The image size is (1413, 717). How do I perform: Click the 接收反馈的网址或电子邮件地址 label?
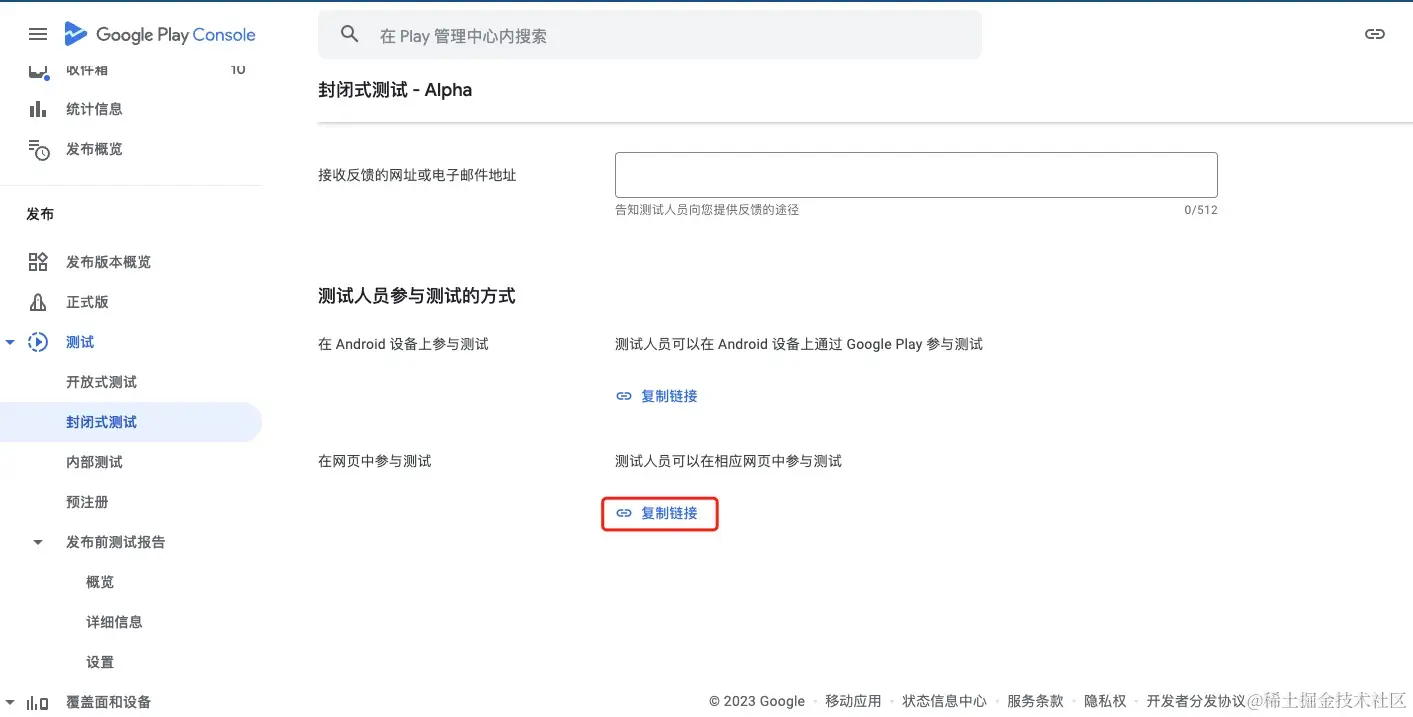tap(417, 175)
